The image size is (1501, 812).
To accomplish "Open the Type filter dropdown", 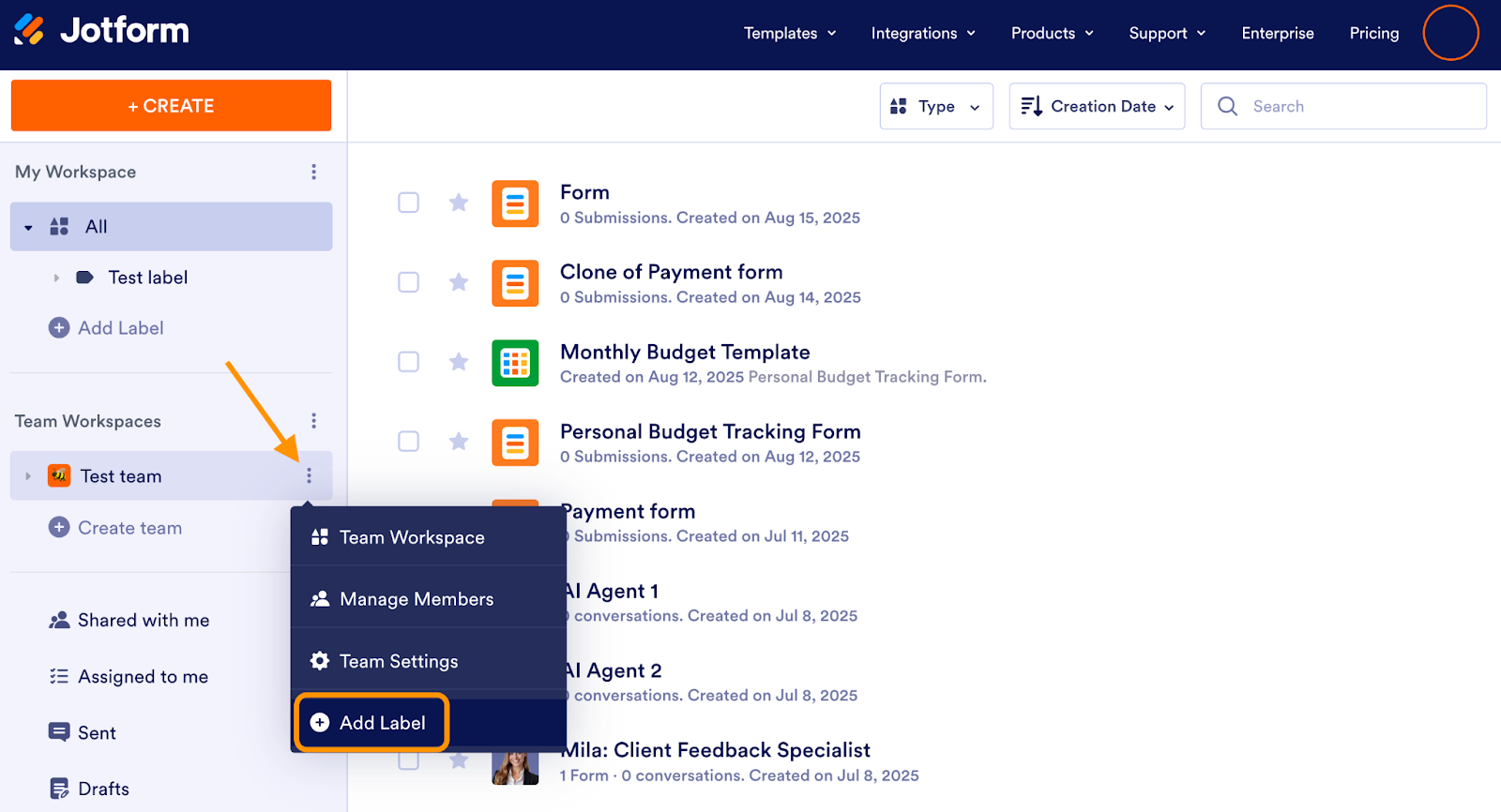I will click(935, 107).
